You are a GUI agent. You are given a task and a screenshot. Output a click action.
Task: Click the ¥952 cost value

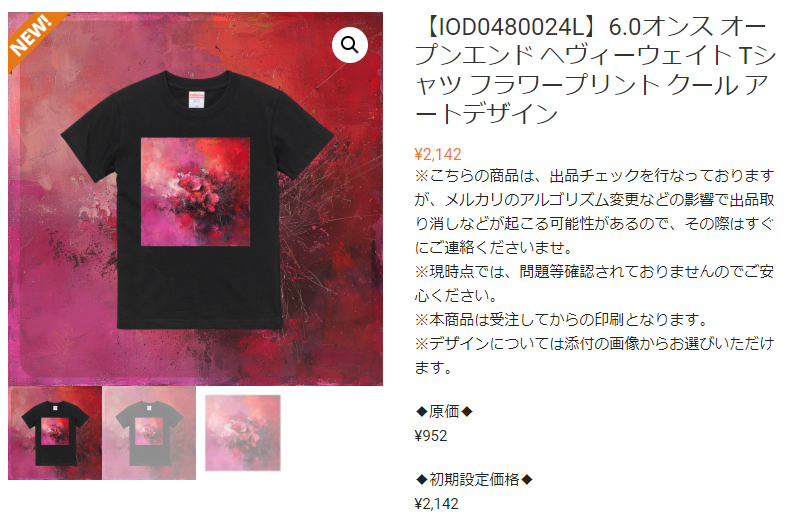(431, 436)
